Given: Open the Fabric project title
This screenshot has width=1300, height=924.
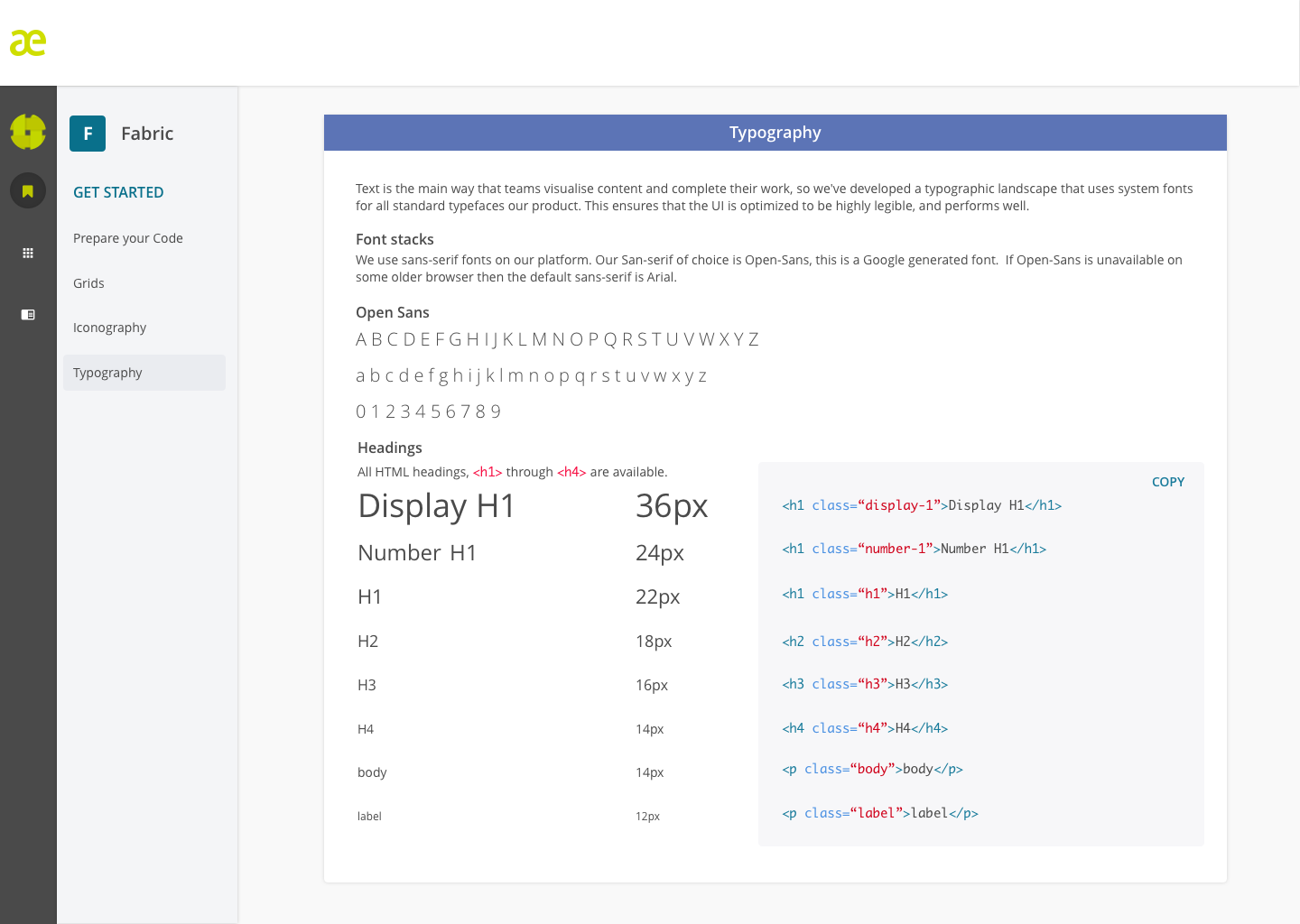Looking at the screenshot, I should pos(147,134).
